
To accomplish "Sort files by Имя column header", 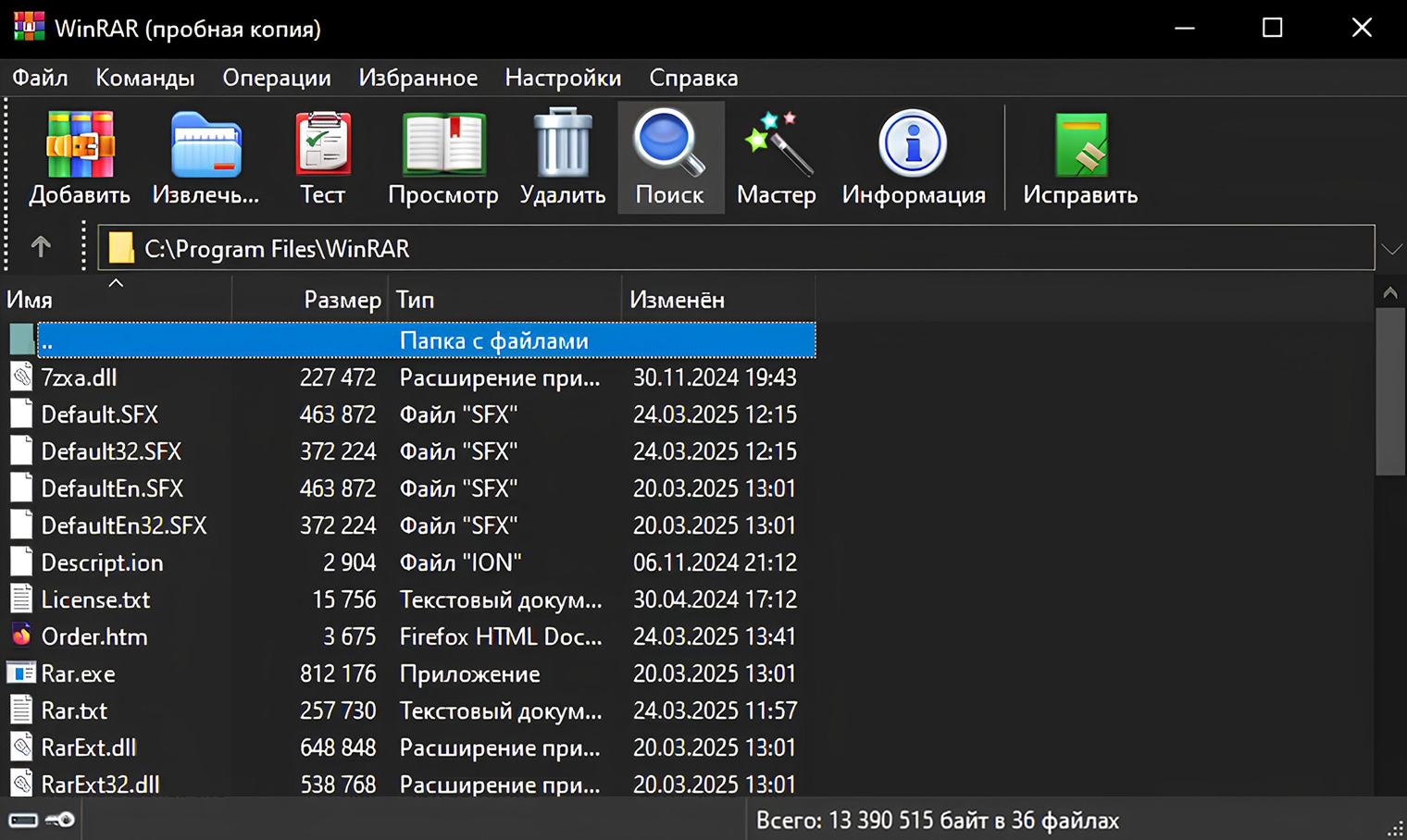I will click(117, 299).
